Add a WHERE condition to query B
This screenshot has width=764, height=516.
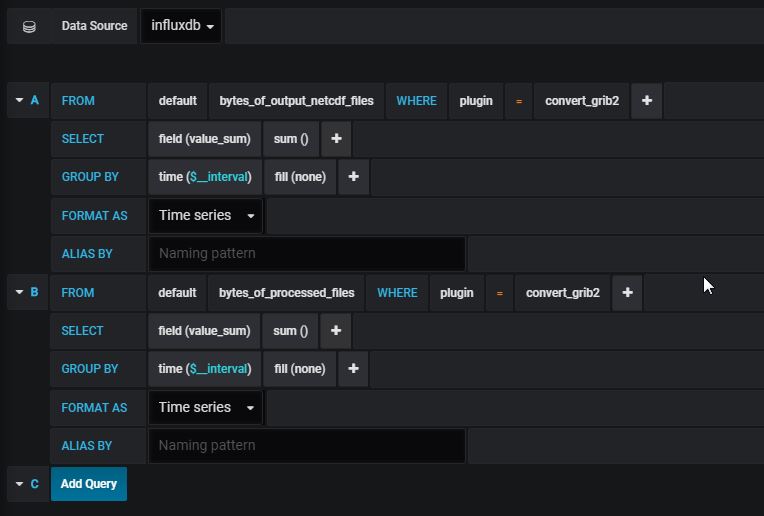click(x=627, y=293)
